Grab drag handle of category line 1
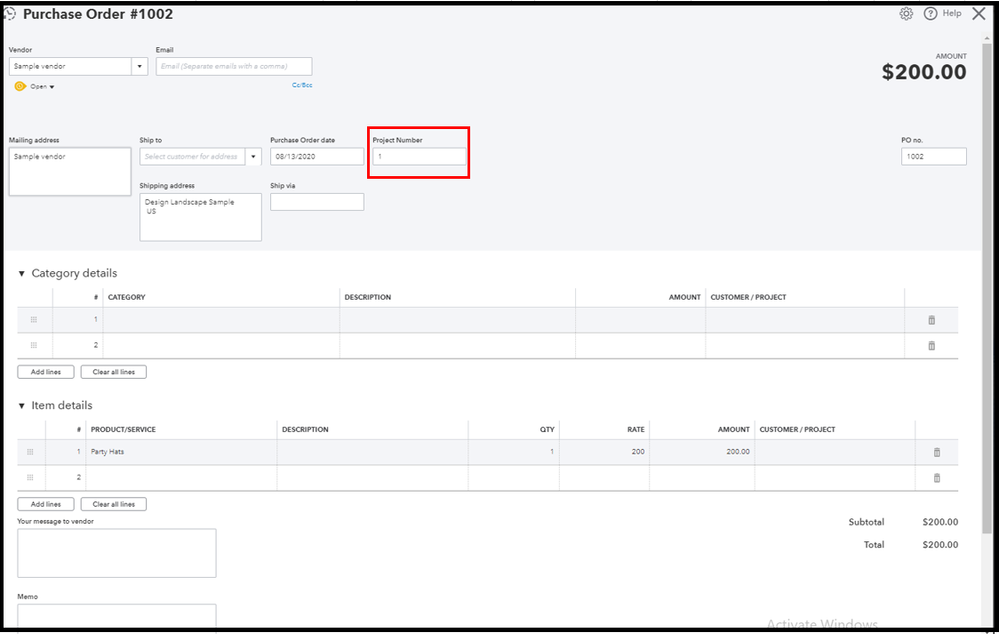The image size is (999, 634). 34,320
